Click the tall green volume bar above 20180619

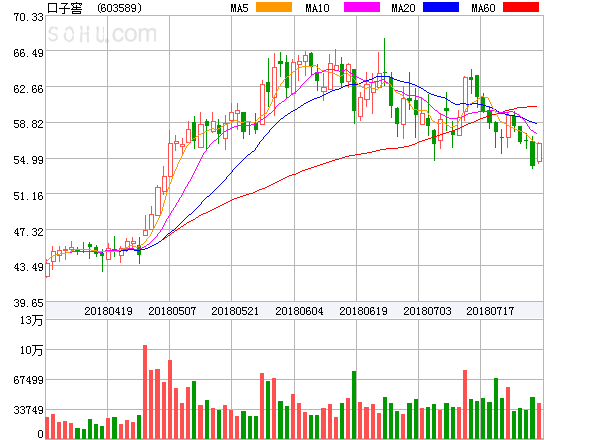354,405
